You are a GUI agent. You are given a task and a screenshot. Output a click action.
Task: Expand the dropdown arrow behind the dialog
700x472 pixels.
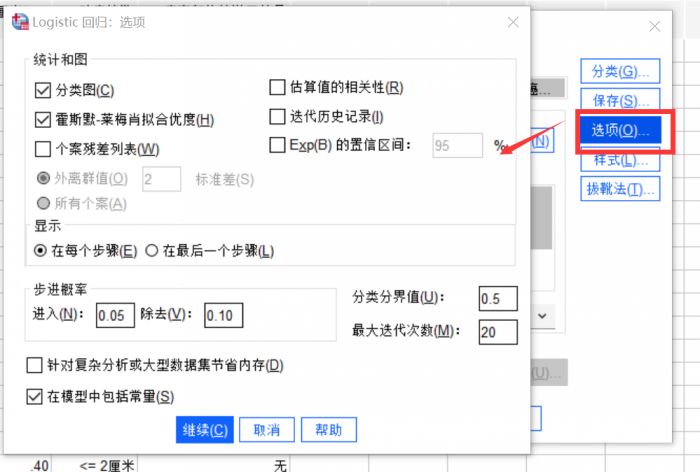[x=542, y=316]
